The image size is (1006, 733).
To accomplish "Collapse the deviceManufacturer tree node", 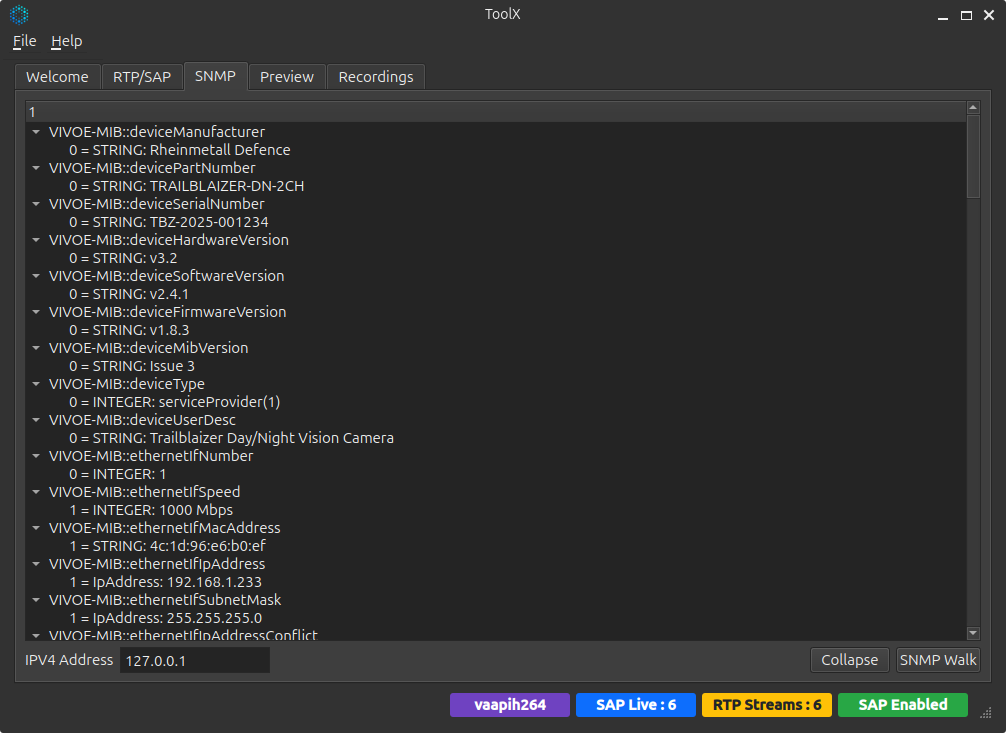I will pos(37,132).
